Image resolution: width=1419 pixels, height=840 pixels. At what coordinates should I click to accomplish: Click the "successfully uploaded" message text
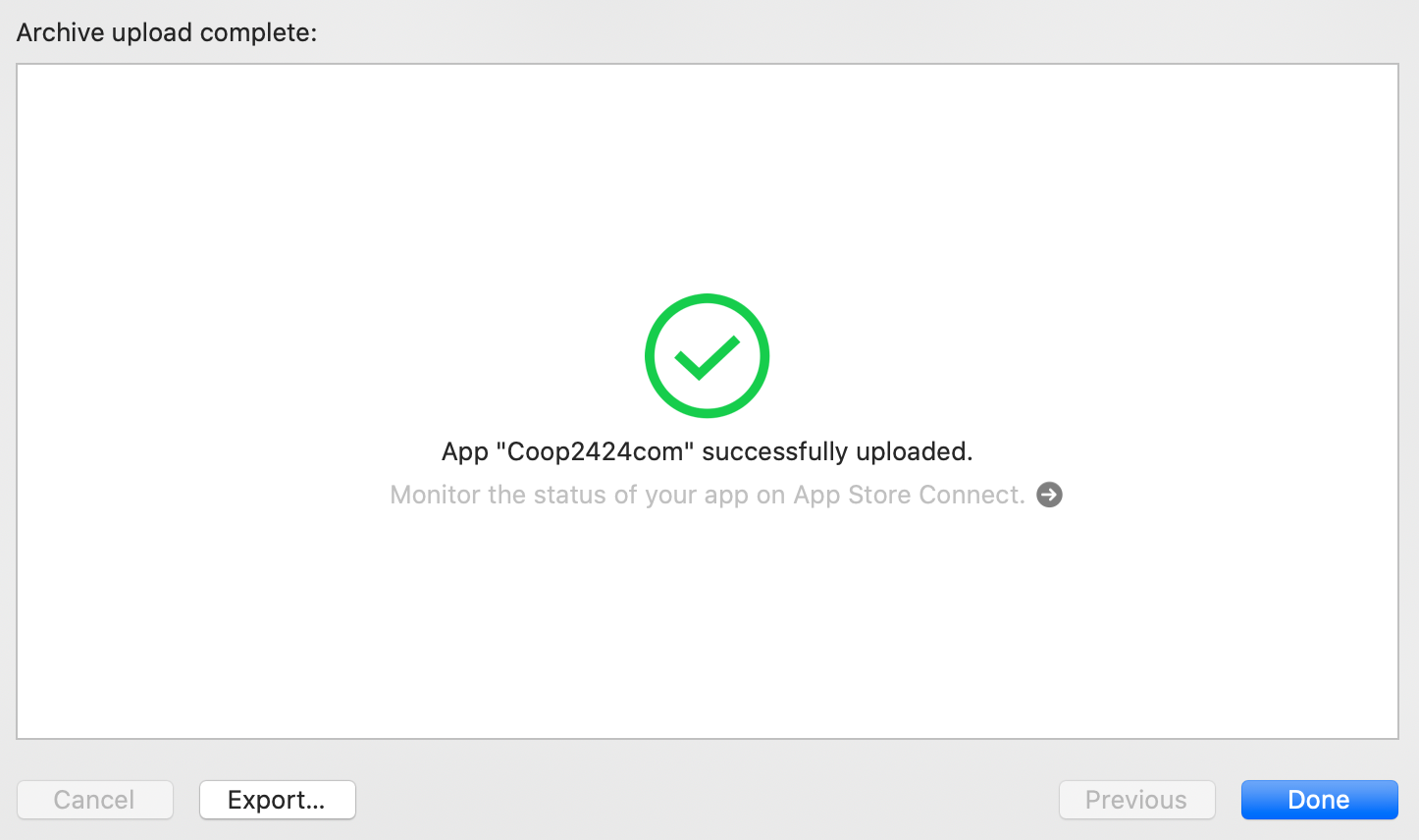(707, 451)
